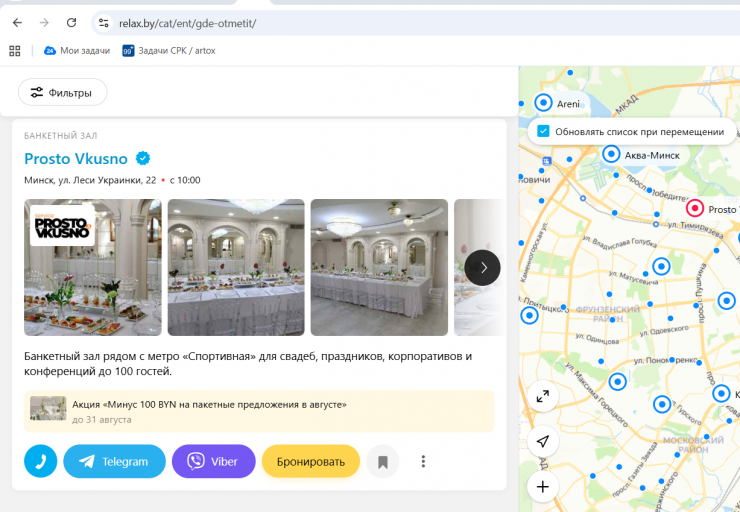The width and height of the screenshot is (740, 512).
Task: Click the БАНКЕТНЫЙ ЗАЛ category label
Action: point(60,136)
